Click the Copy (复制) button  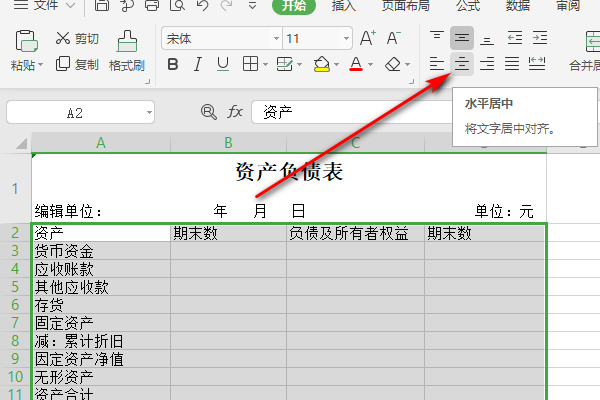coord(77,65)
